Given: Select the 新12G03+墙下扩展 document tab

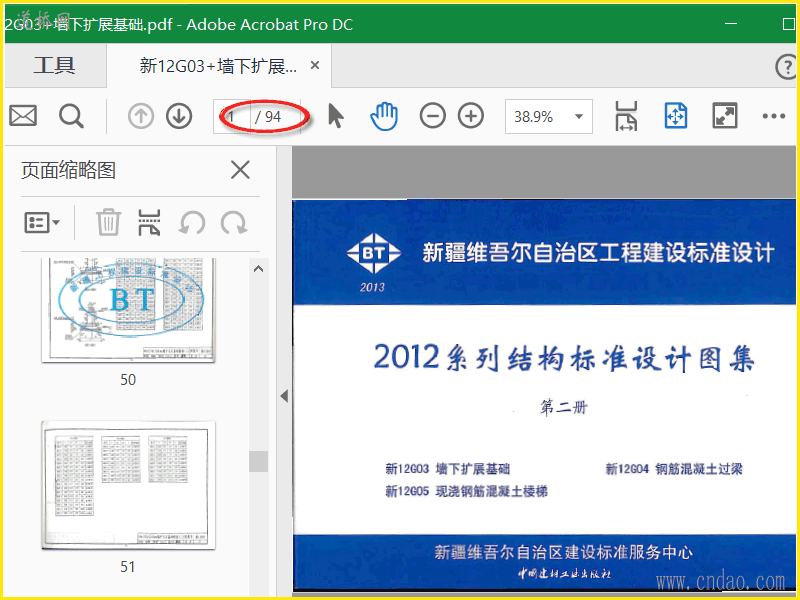Looking at the screenshot, I should [x=218, y=66].
